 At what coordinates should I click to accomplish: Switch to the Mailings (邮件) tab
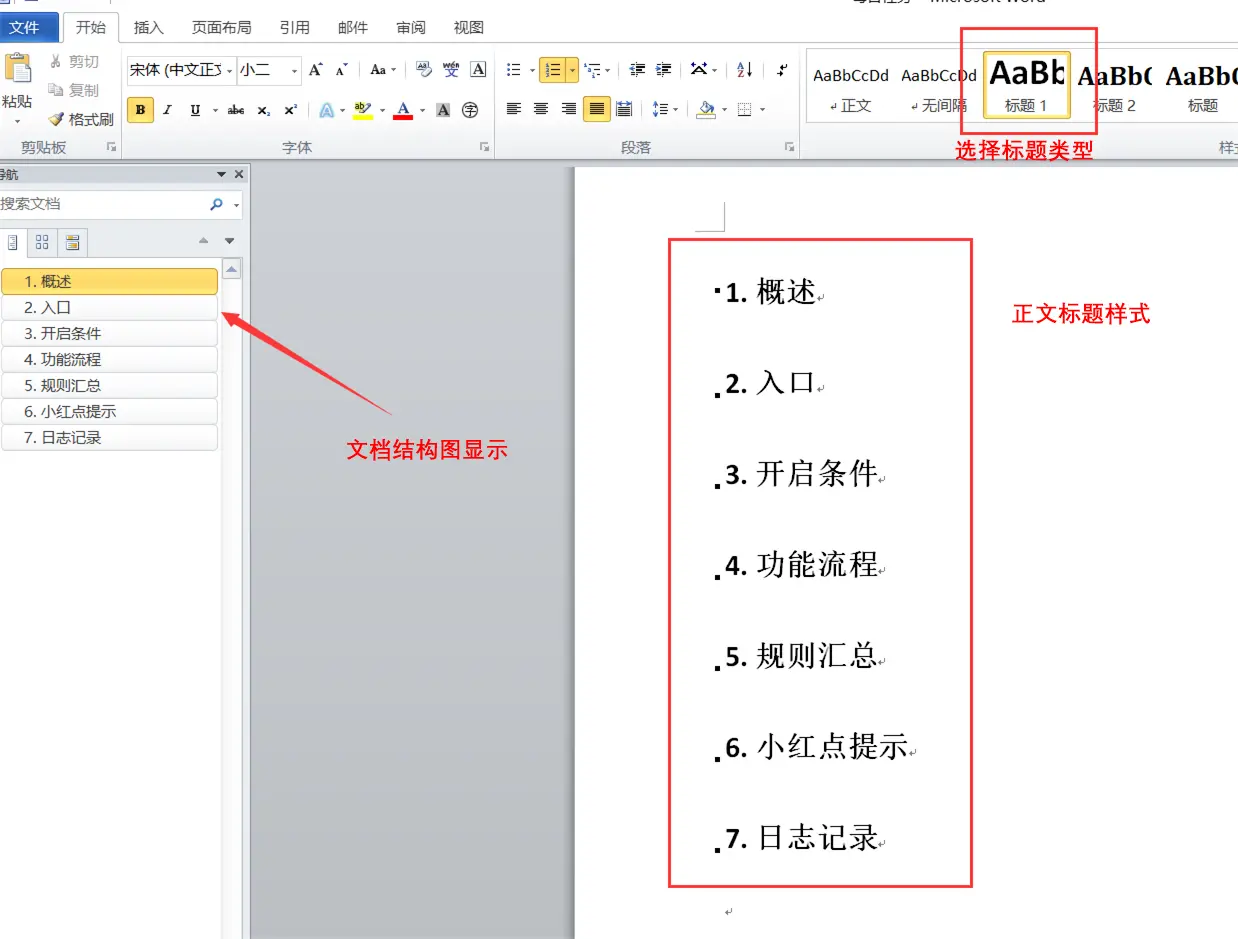point(353,28)
